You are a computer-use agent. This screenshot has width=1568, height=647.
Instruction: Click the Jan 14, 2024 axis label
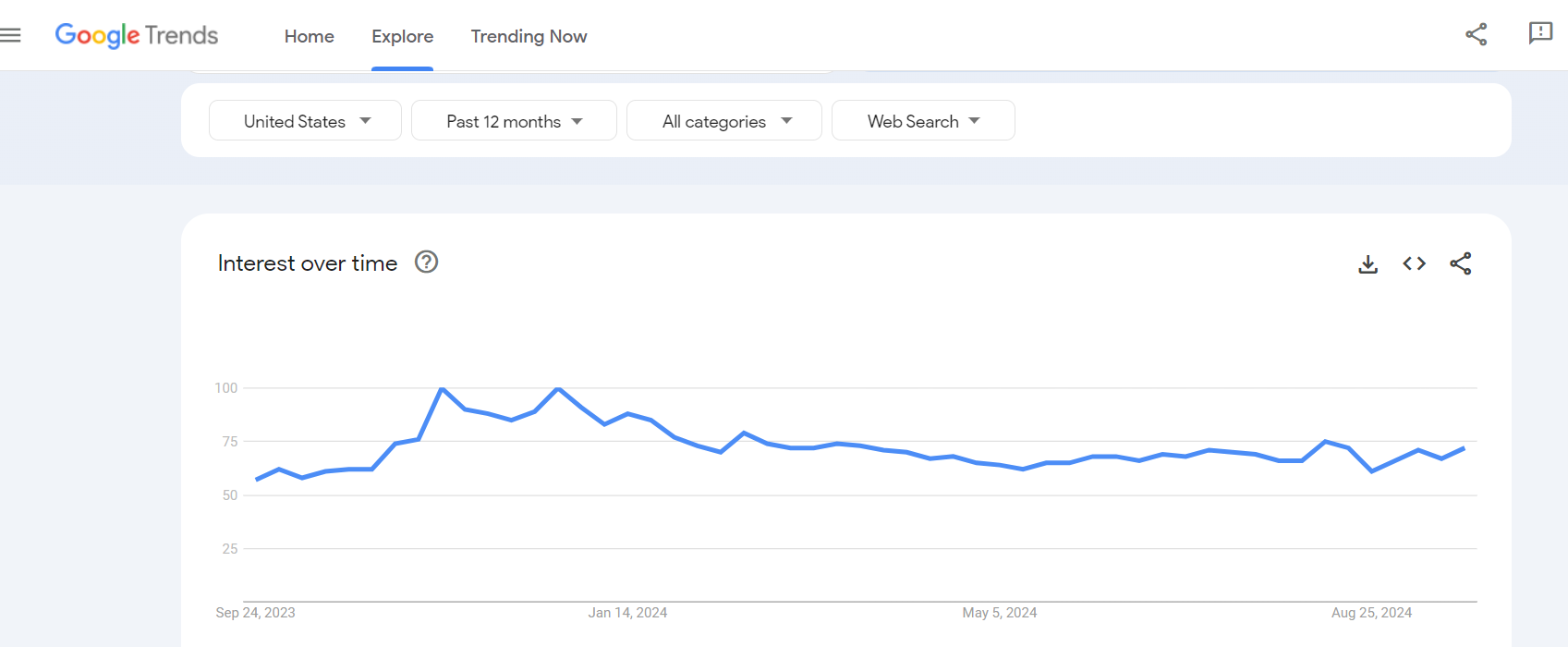click(x=627, y=613)
